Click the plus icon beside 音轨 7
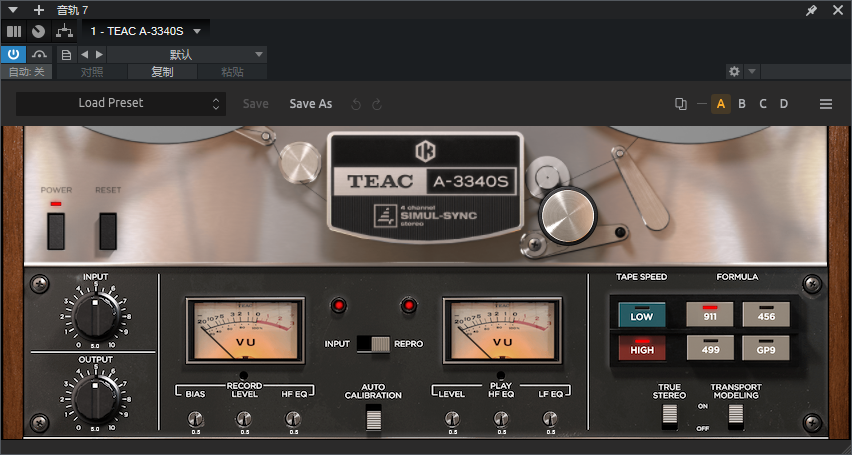The width and height of the screenshot is (852, 455). pos(39,10)
